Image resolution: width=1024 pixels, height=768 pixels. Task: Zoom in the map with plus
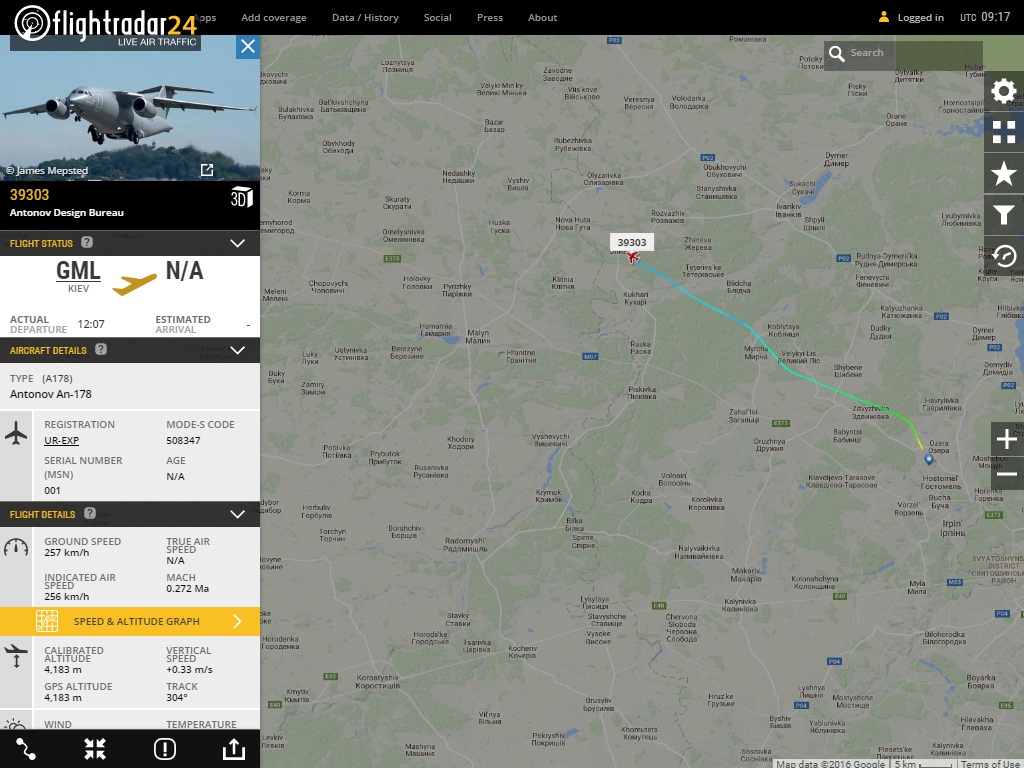coord(1007,439)
